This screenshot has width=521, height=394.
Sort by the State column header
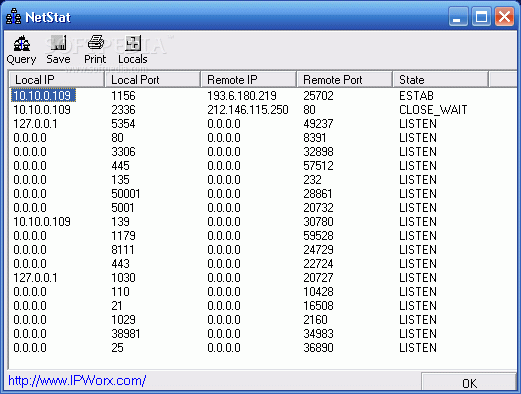coord(440,80)
